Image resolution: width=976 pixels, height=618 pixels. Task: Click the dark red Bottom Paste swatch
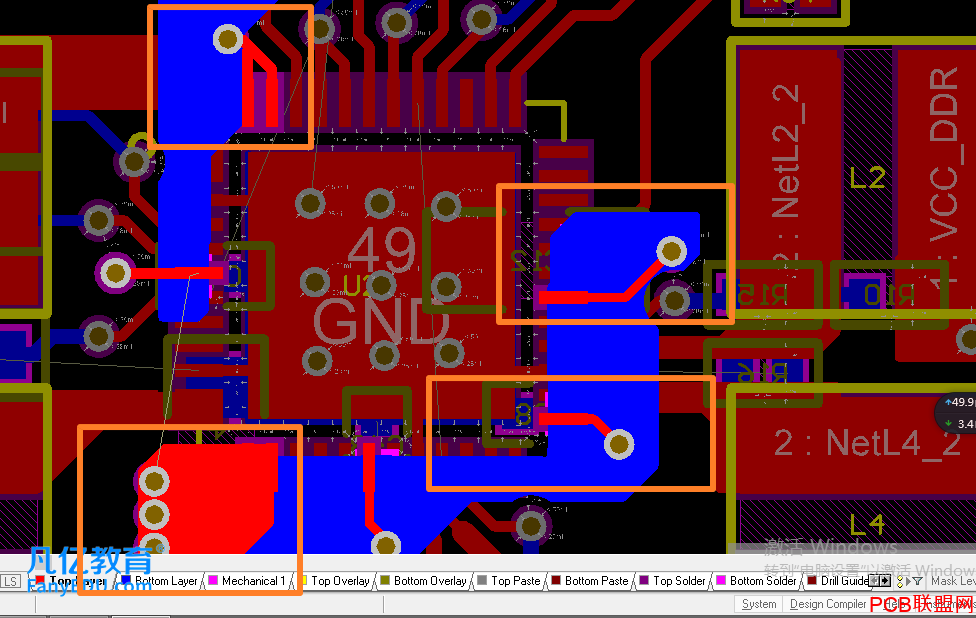(x=556, y=581)
